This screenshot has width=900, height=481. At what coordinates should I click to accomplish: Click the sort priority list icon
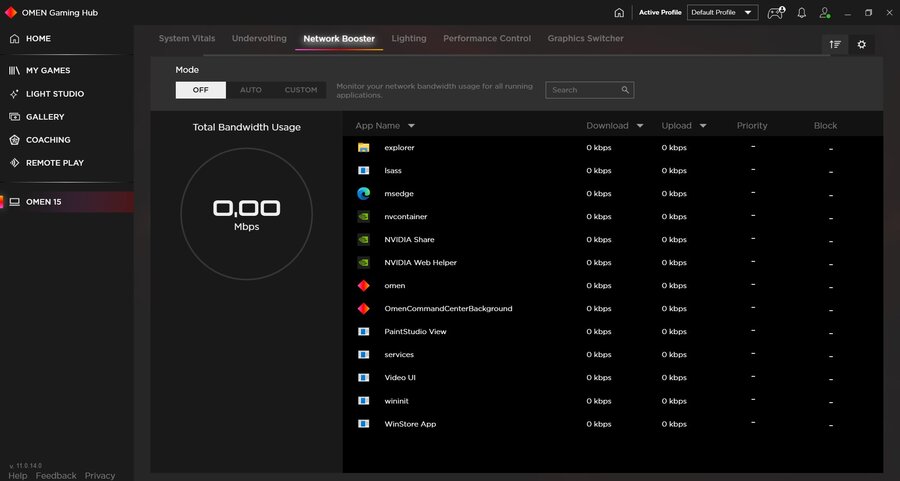[835, 44]
